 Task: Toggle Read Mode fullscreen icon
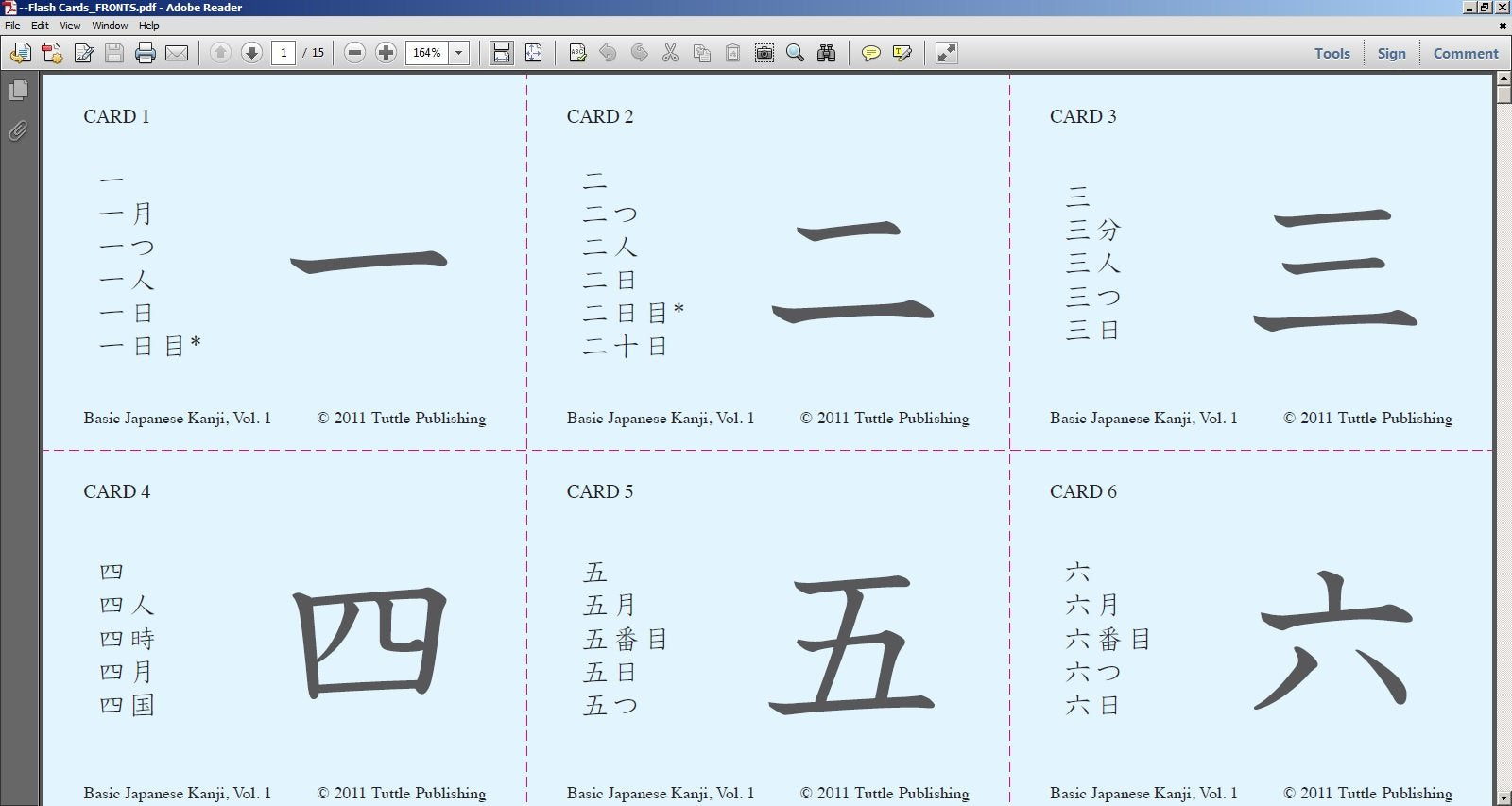pos(946,53)
